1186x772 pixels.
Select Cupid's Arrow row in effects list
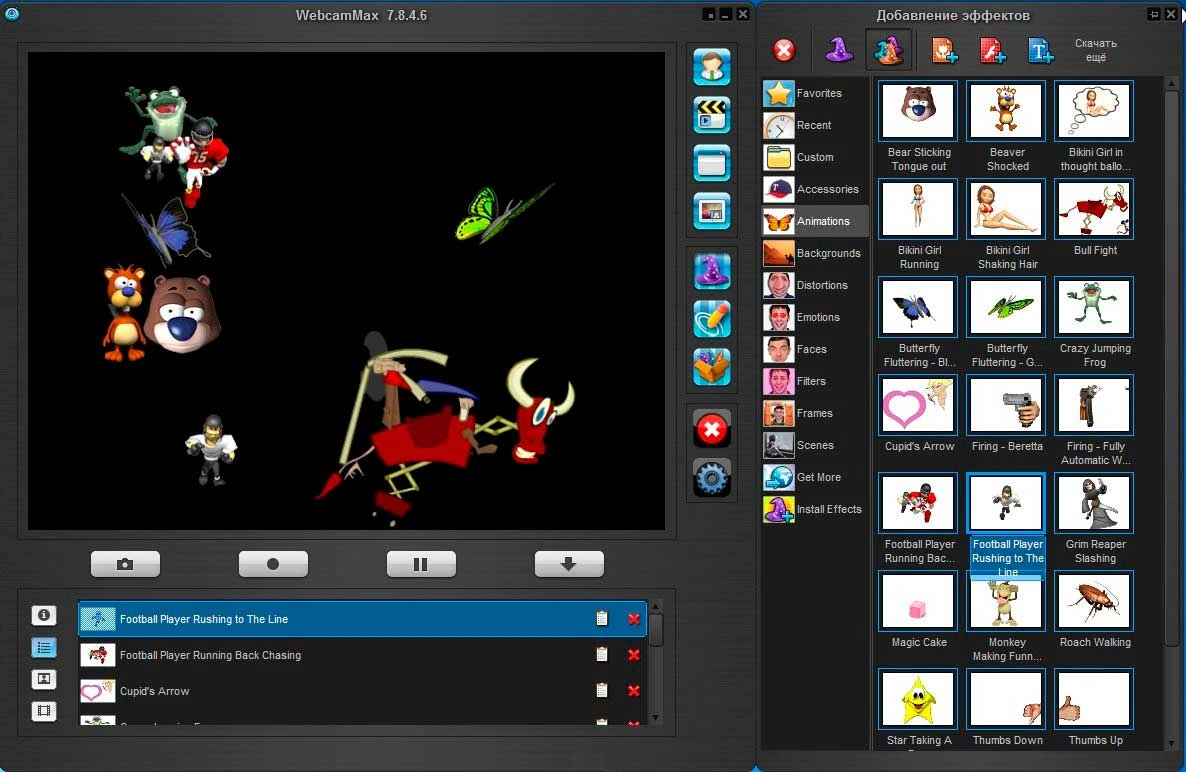click(362, 691)
